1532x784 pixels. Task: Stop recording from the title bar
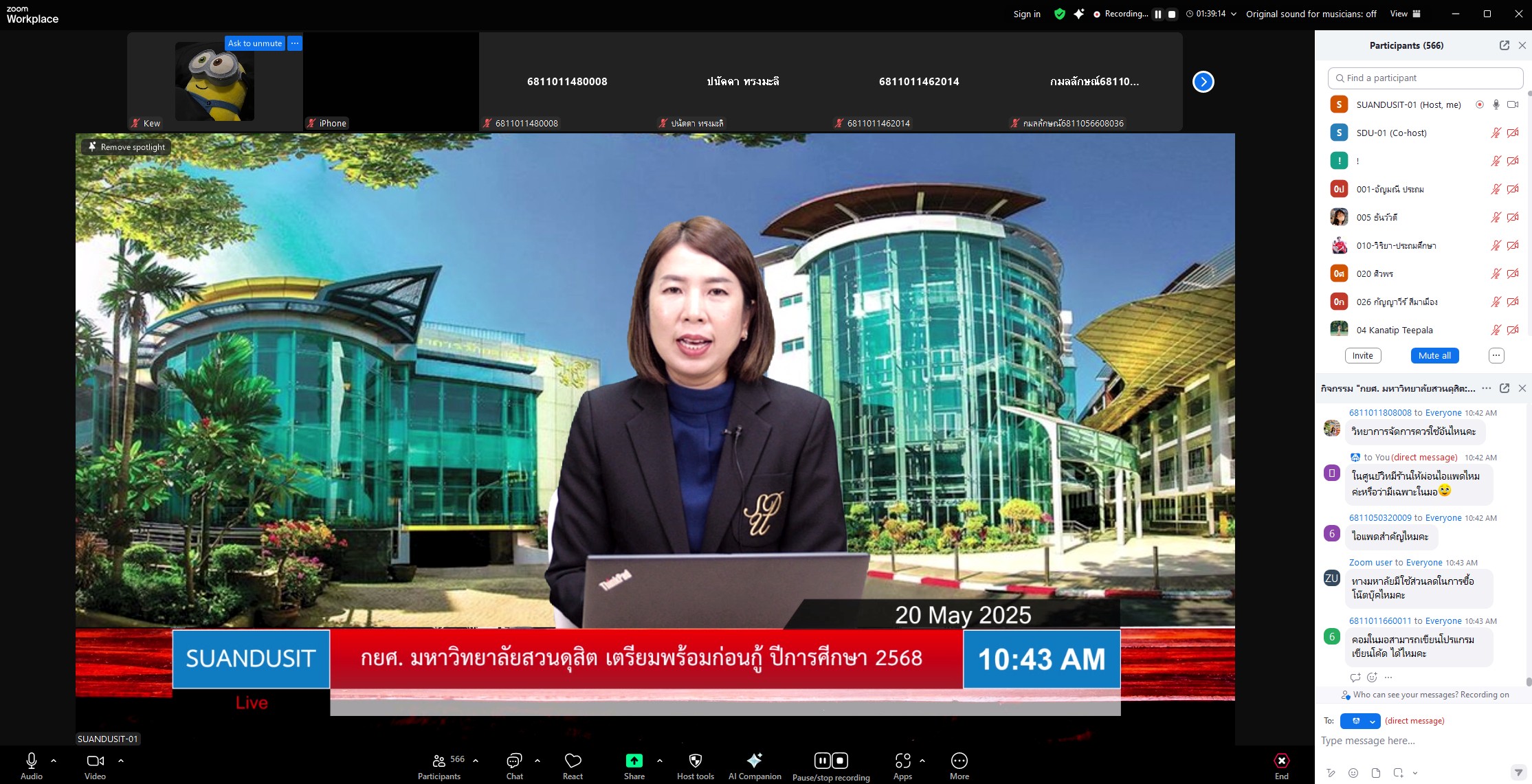click(1172, 14)
